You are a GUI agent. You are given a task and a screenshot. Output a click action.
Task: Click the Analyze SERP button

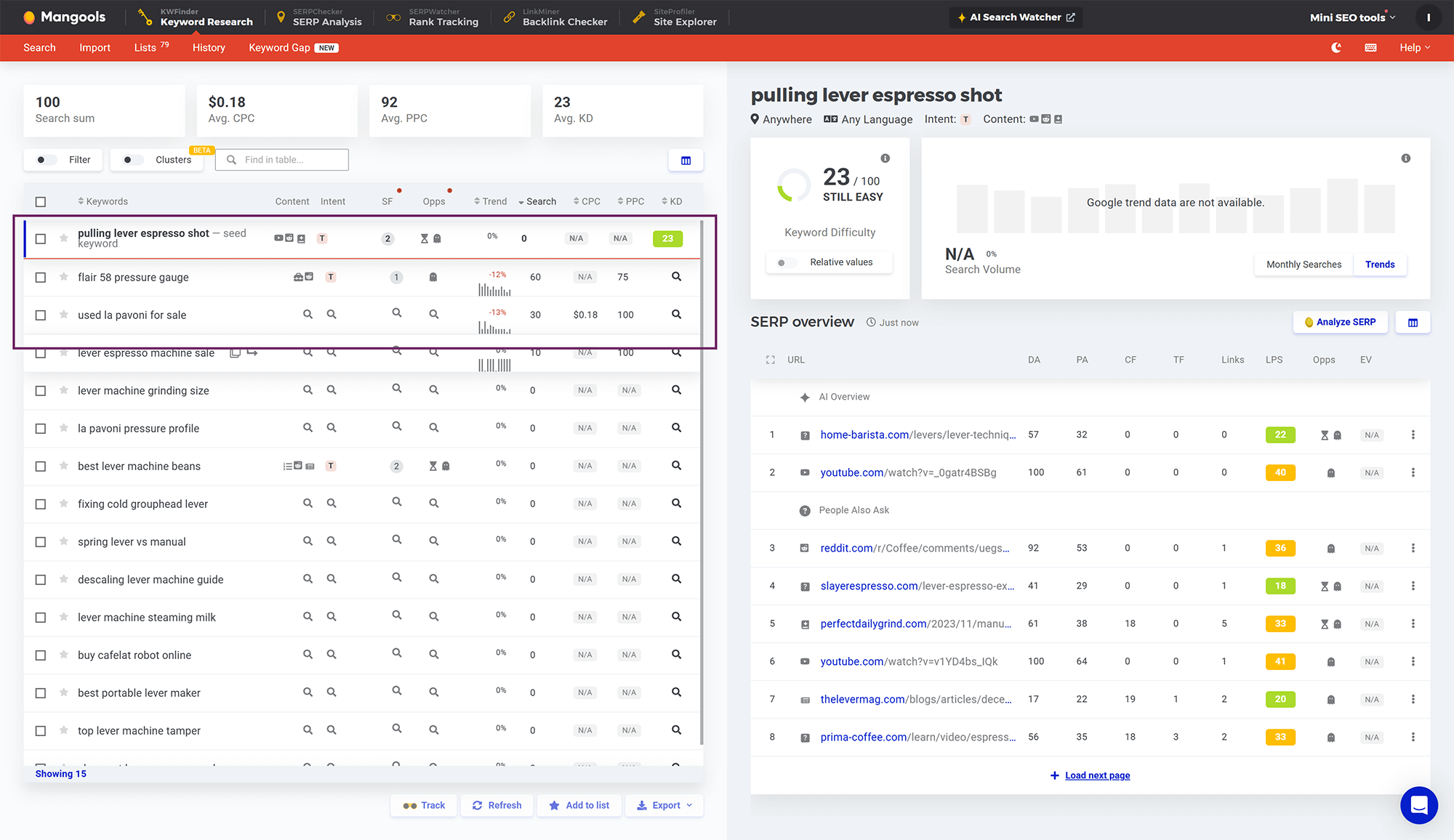[x=1340, y=322]
